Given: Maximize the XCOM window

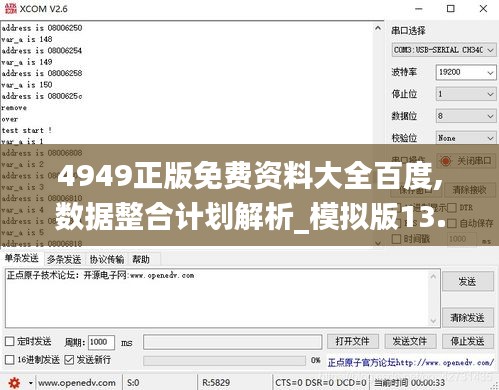Looking at the screenshot, I should tap(450, 9).
